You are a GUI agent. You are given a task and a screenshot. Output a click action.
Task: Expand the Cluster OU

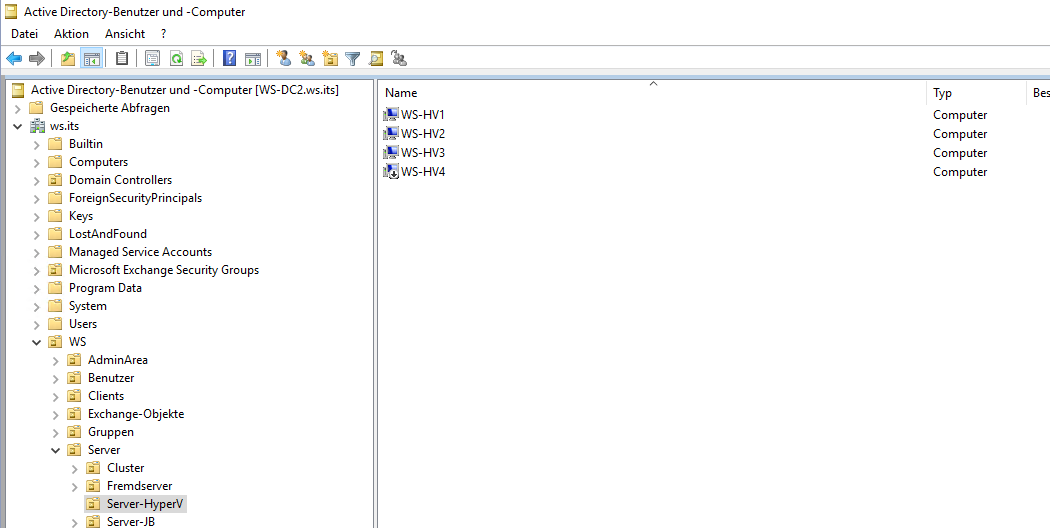[x=74, y=468]
